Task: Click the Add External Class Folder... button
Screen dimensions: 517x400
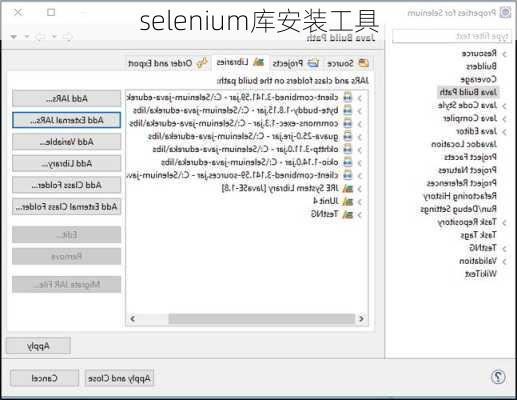Action: [67, 207]
